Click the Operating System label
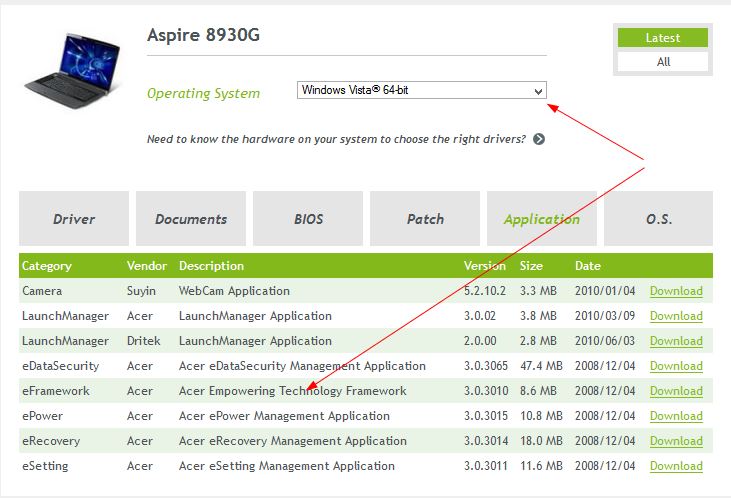 coord(203,93)
